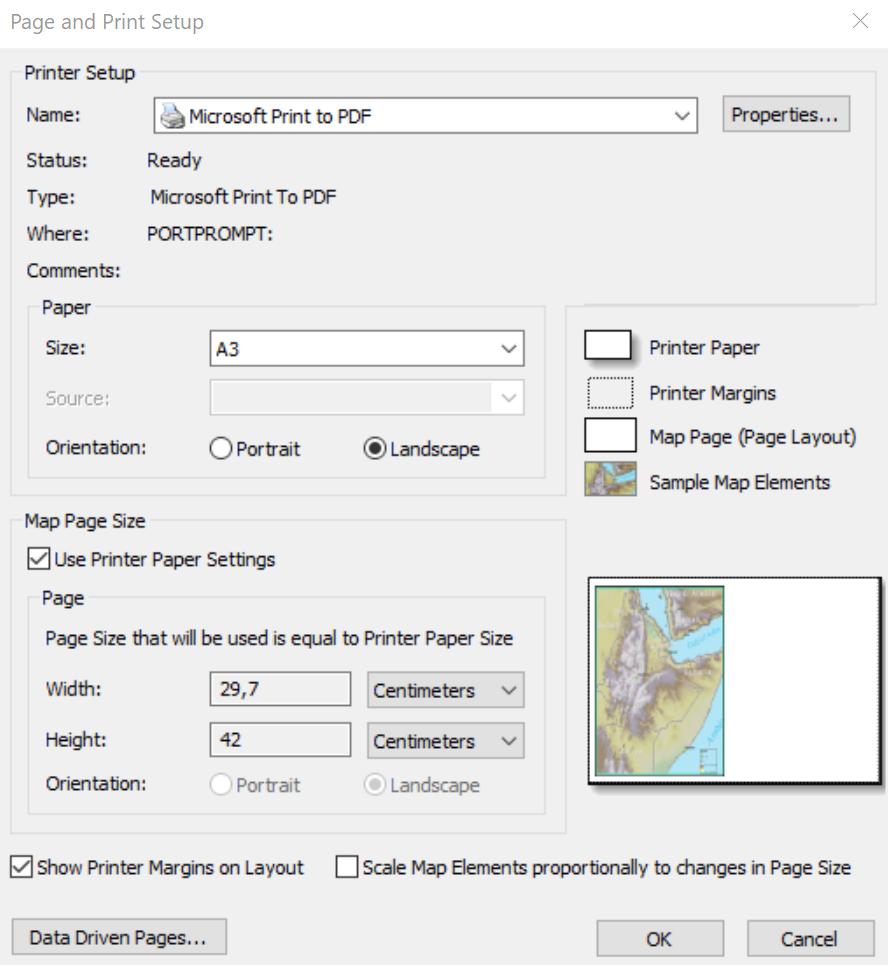Click the Sample Map Elements legend icon
Viewport: 888px width, 965px height.
(x=610, y=479)
